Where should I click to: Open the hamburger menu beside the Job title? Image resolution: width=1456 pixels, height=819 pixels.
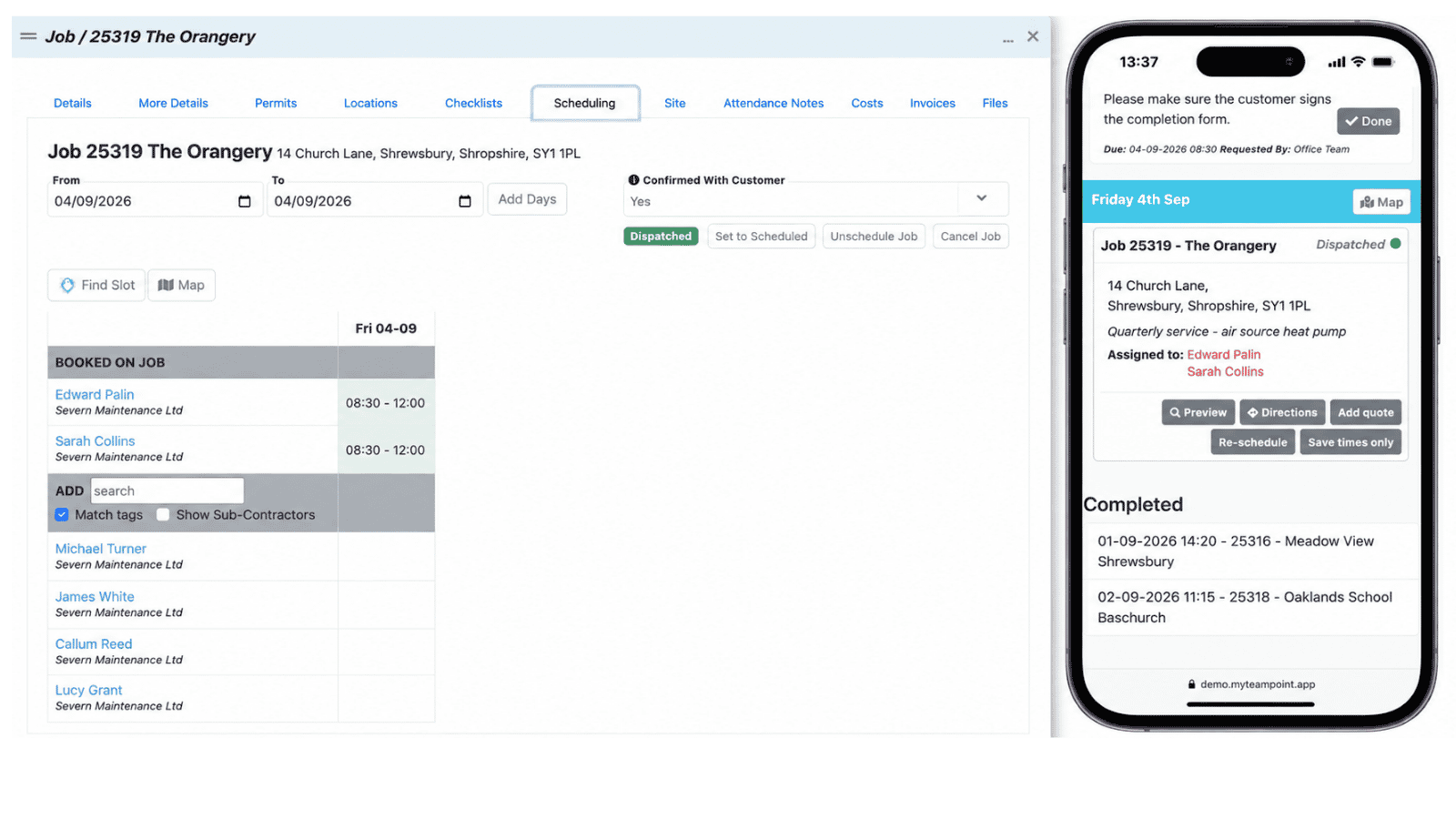click(x=28, y=36)
